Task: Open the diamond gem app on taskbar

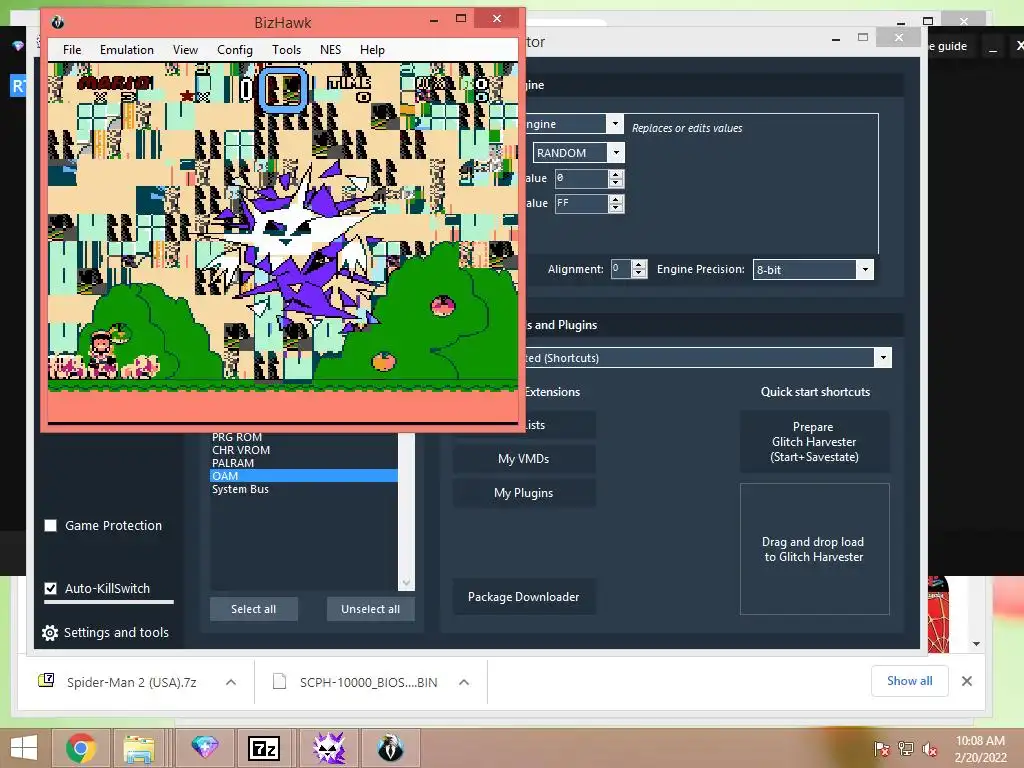Action: 204,748
